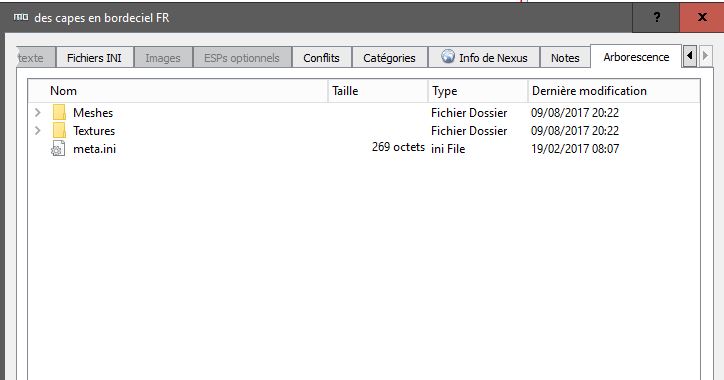
Task: Expand the Textures folder
Action: coord(38,131)
